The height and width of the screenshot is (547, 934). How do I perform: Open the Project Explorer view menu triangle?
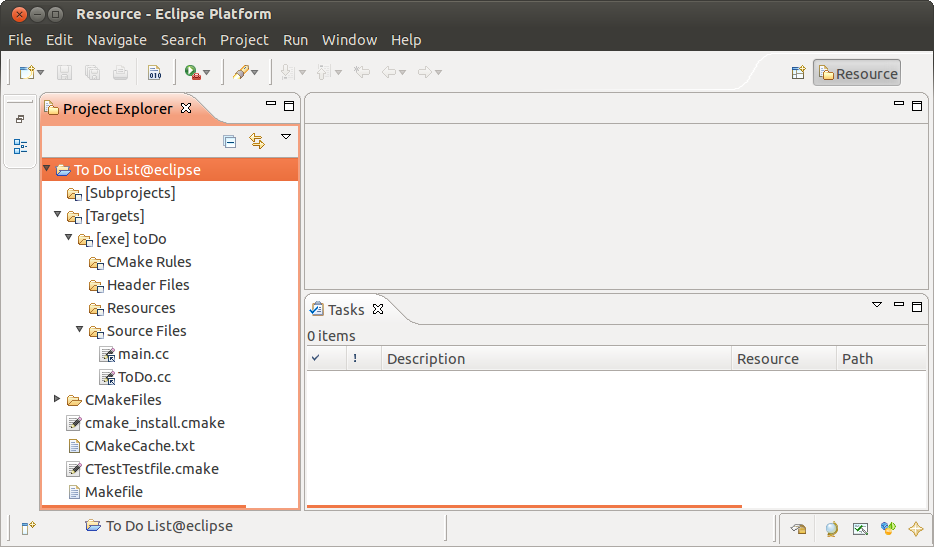click(x=286, y=137)
